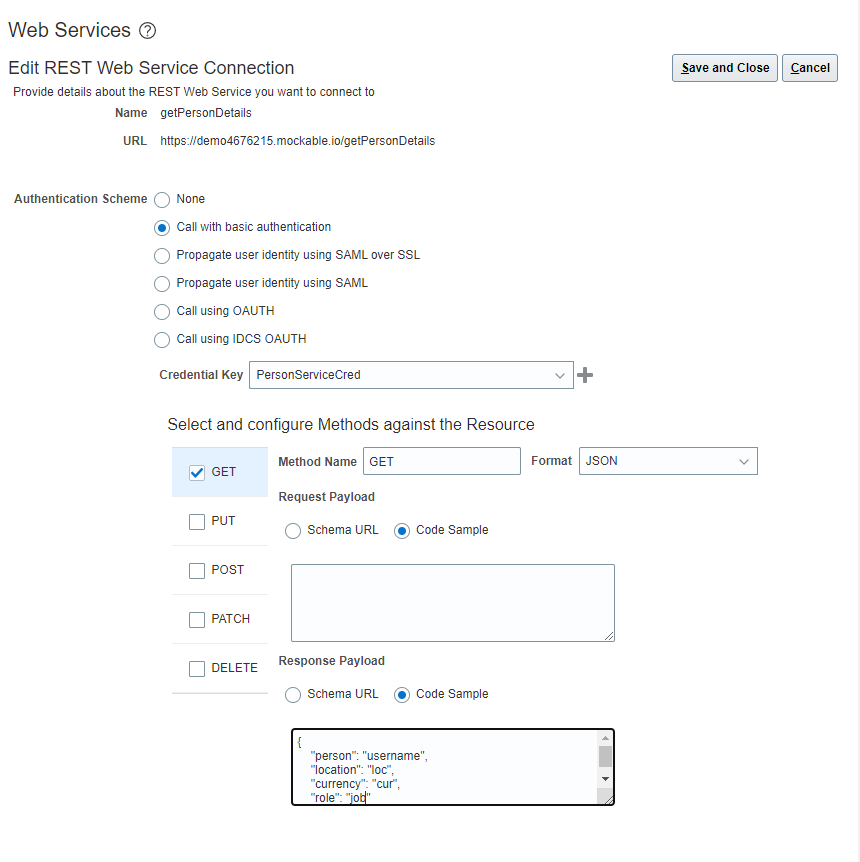Select the None authentication option
The width and height of the screenshot is (860, 862).
[x=162, y=200]
